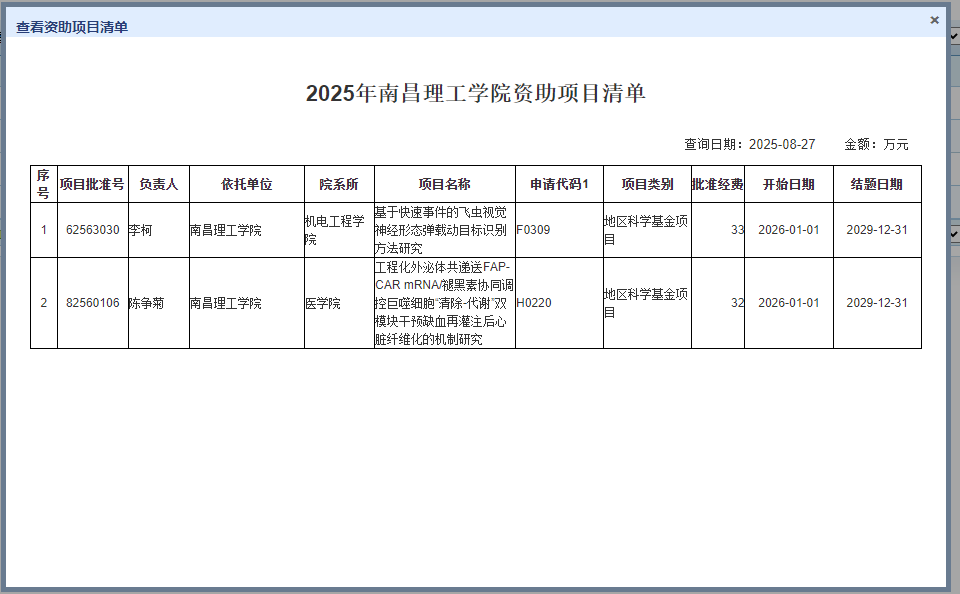
Task: Click the 项目名称 column header
Action: click(x=444, y=184)
